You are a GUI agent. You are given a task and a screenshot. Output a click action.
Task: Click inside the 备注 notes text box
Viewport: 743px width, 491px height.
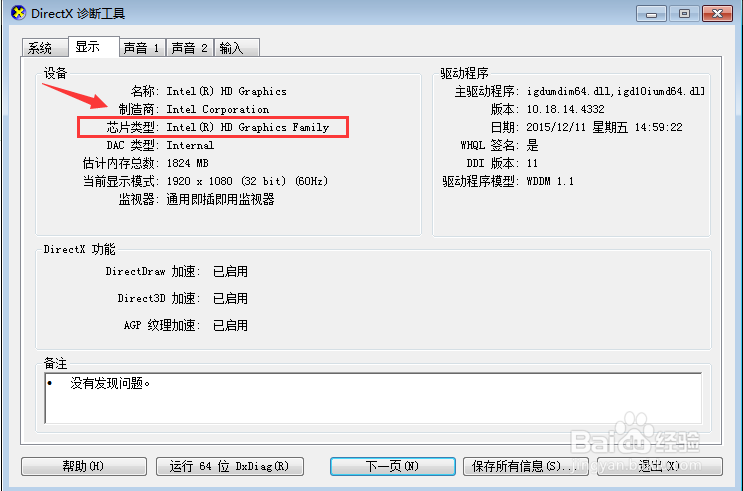point(373,398)
